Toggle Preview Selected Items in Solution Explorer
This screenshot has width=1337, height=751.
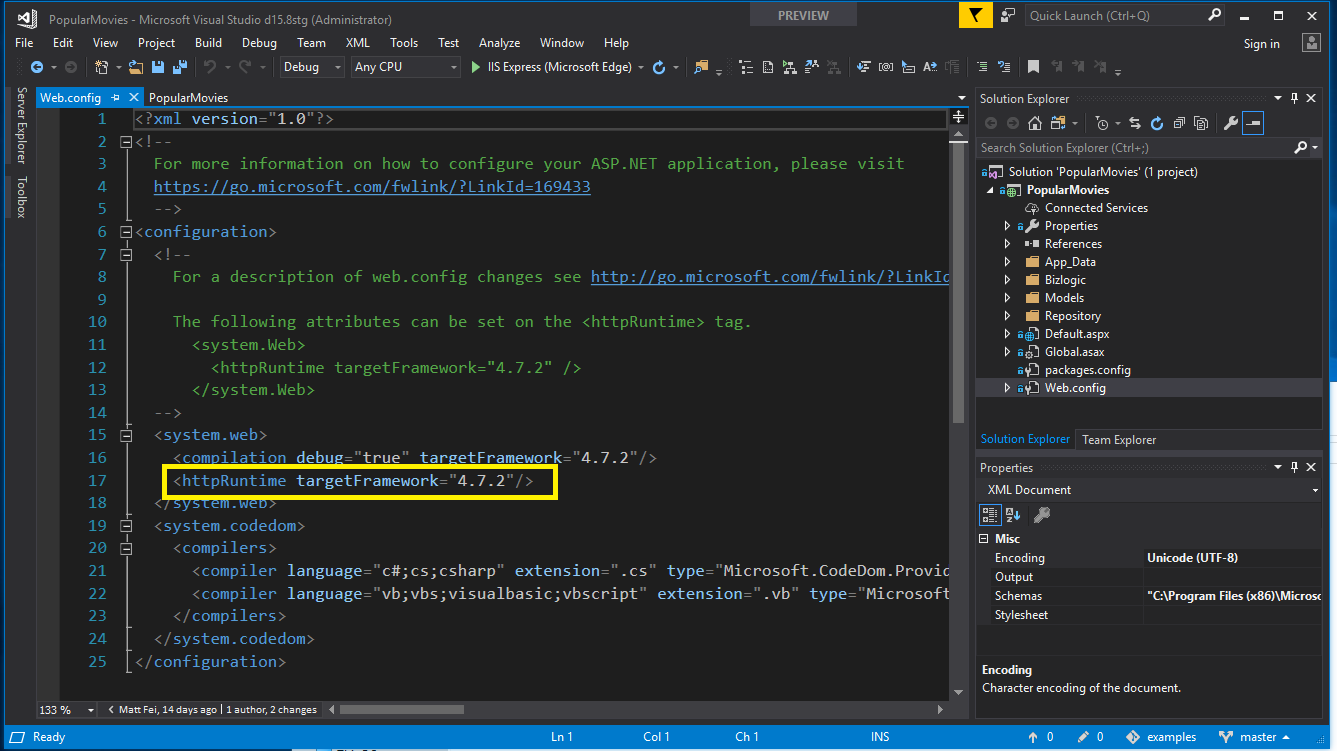1253,123
